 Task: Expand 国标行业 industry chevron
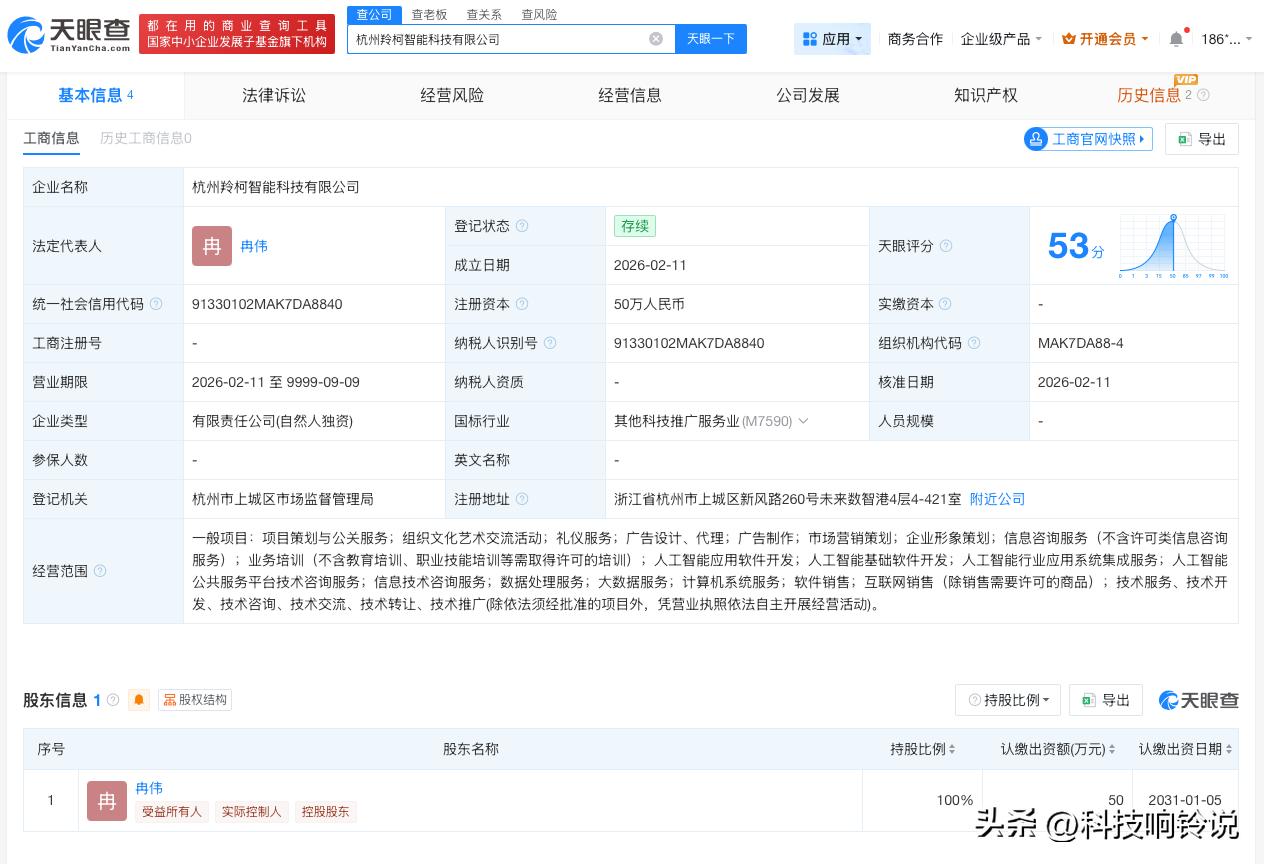click(803, 421)
